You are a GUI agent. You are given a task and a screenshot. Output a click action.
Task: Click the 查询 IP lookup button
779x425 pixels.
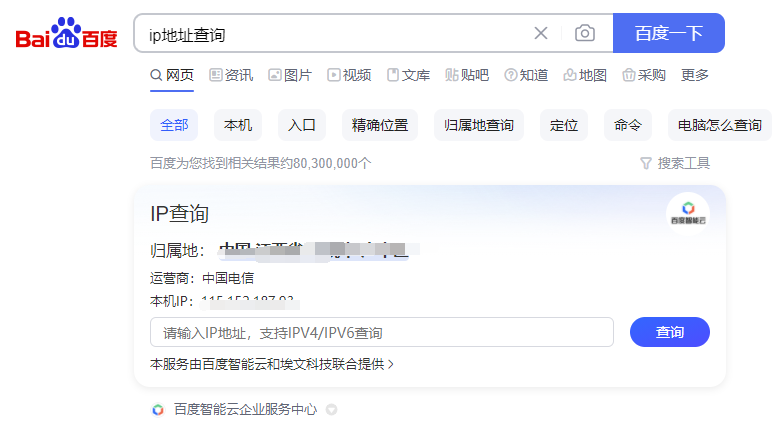coord(669,332)
